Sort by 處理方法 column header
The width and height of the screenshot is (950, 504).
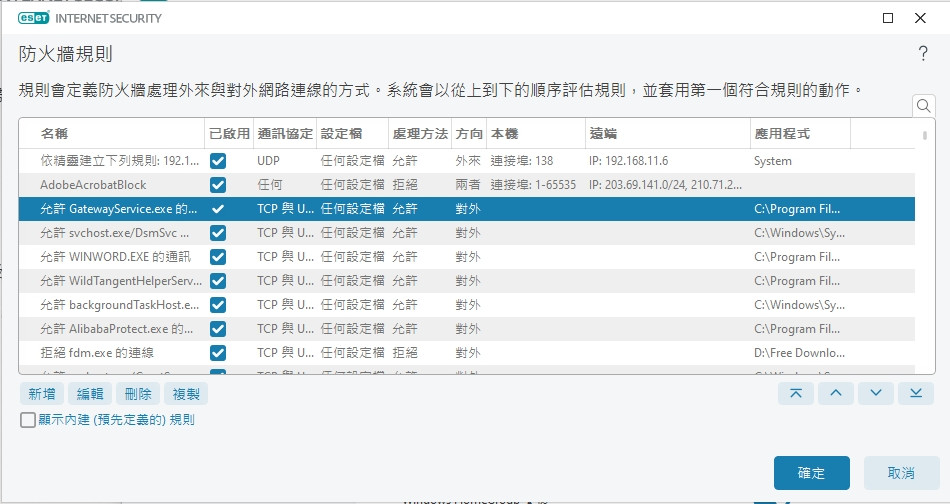pos(420,133)
